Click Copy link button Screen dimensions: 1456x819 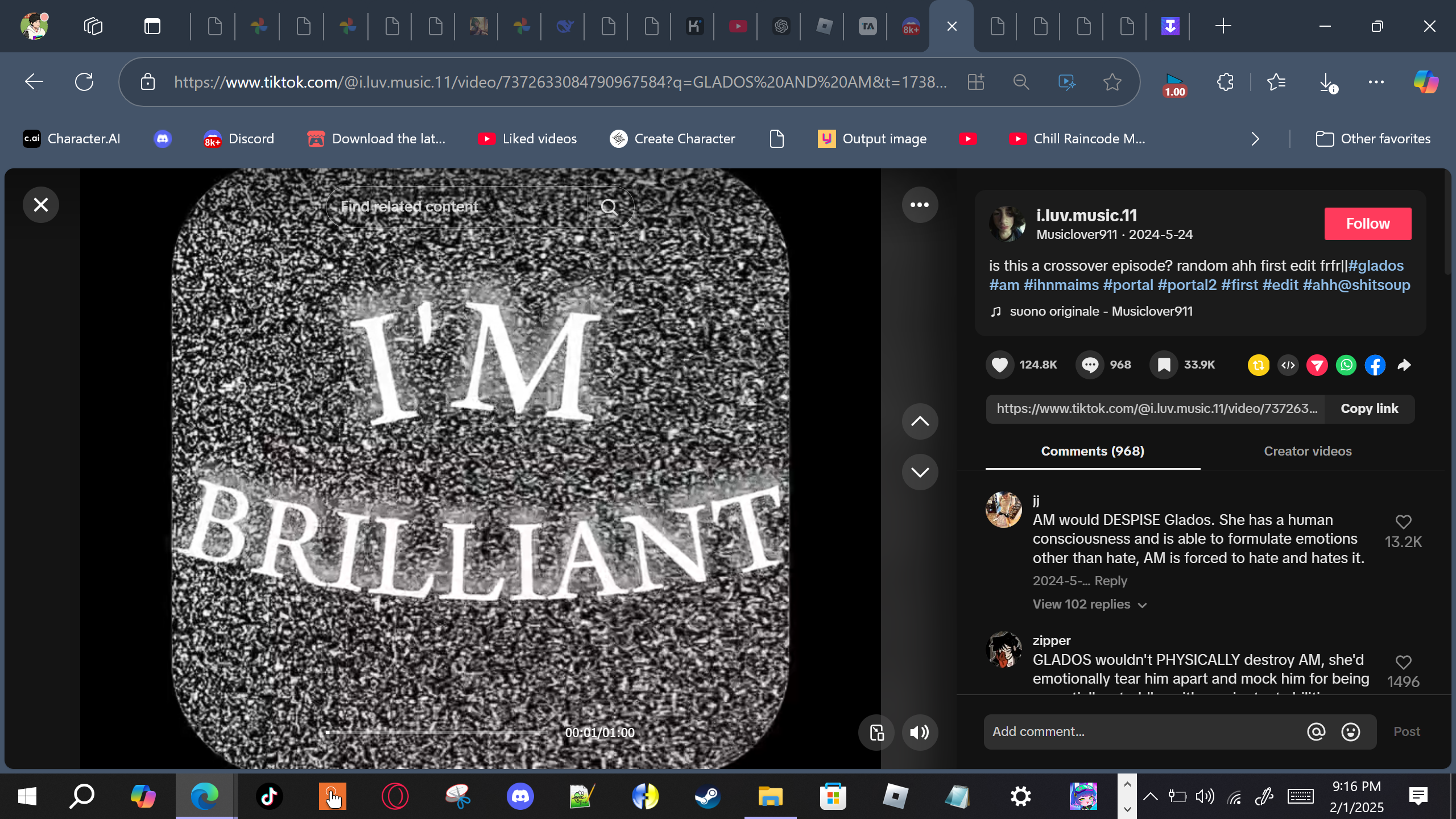tap(1369, 408)
